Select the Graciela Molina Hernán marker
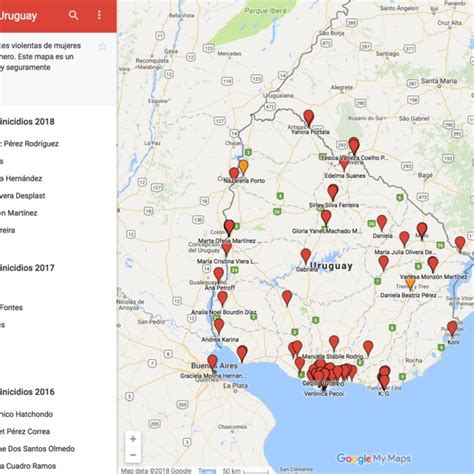This screenshot has height=474, width=474. (x=212, y=363)
